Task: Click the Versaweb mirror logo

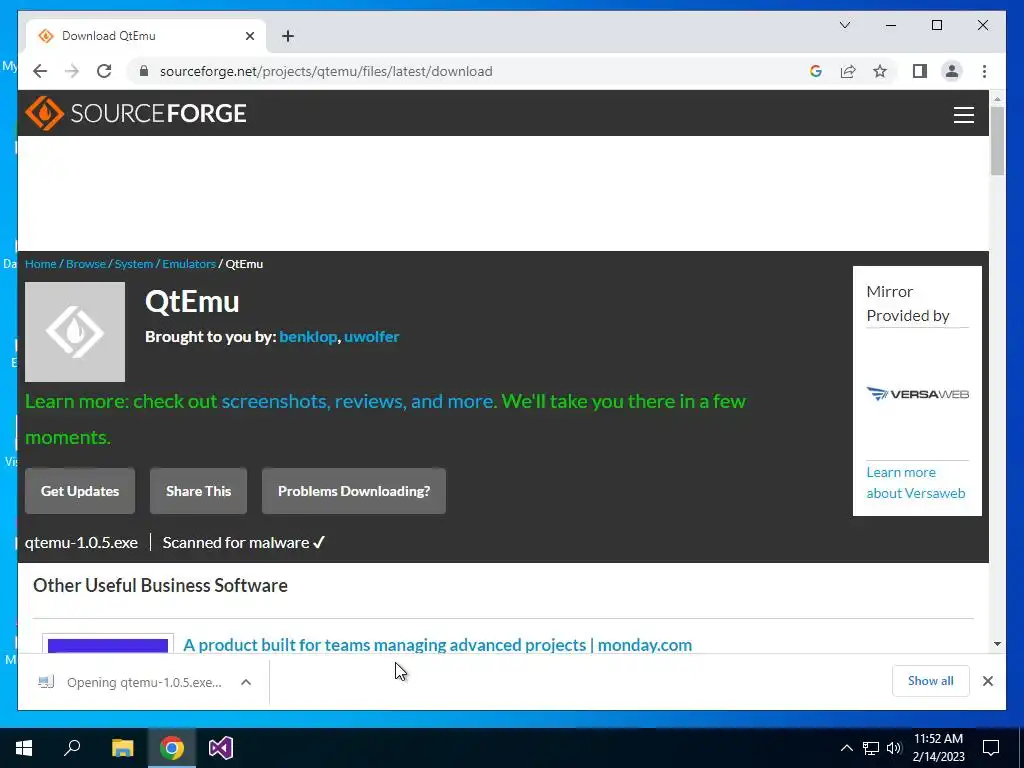Action: pos(918,394)
